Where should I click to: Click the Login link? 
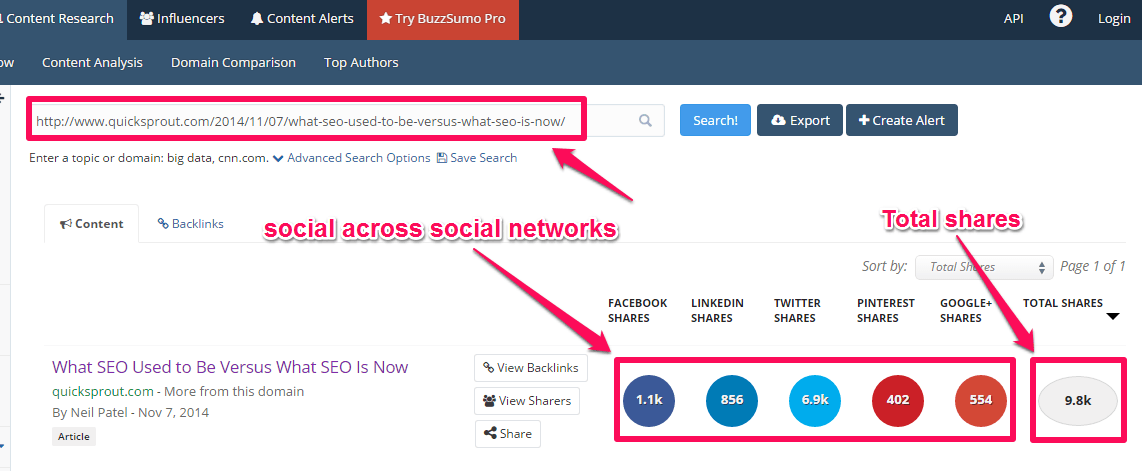pyautogui.click(x=1114, y=19)
